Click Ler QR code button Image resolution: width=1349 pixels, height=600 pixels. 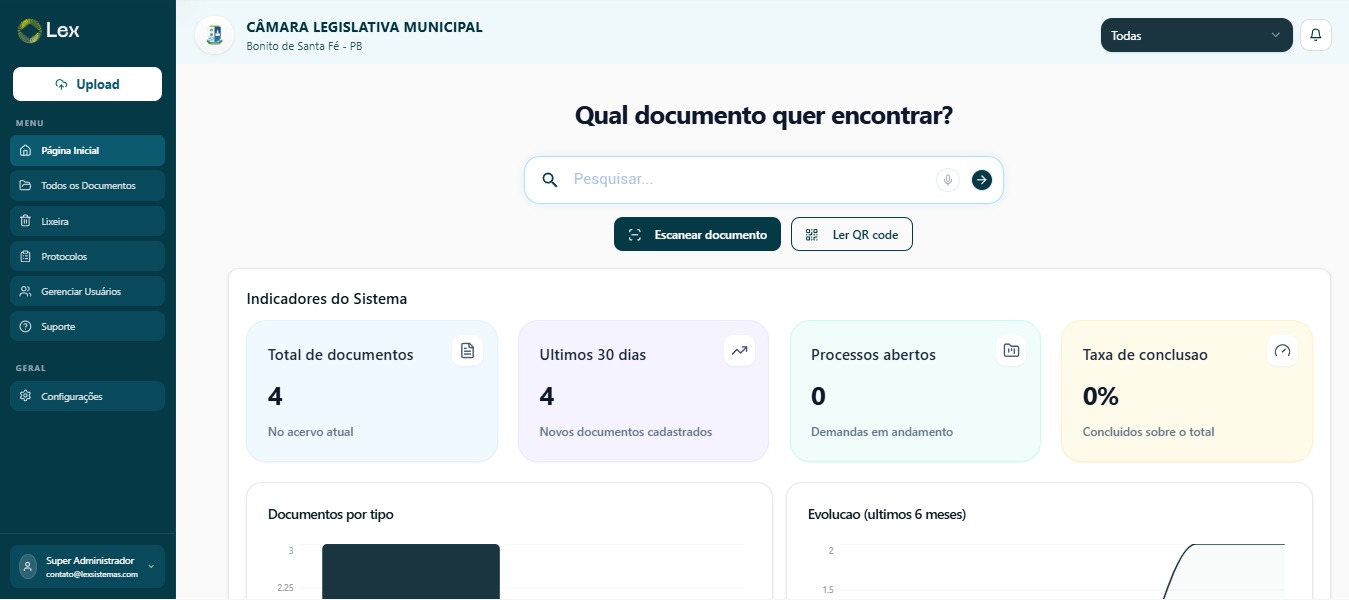851,234
